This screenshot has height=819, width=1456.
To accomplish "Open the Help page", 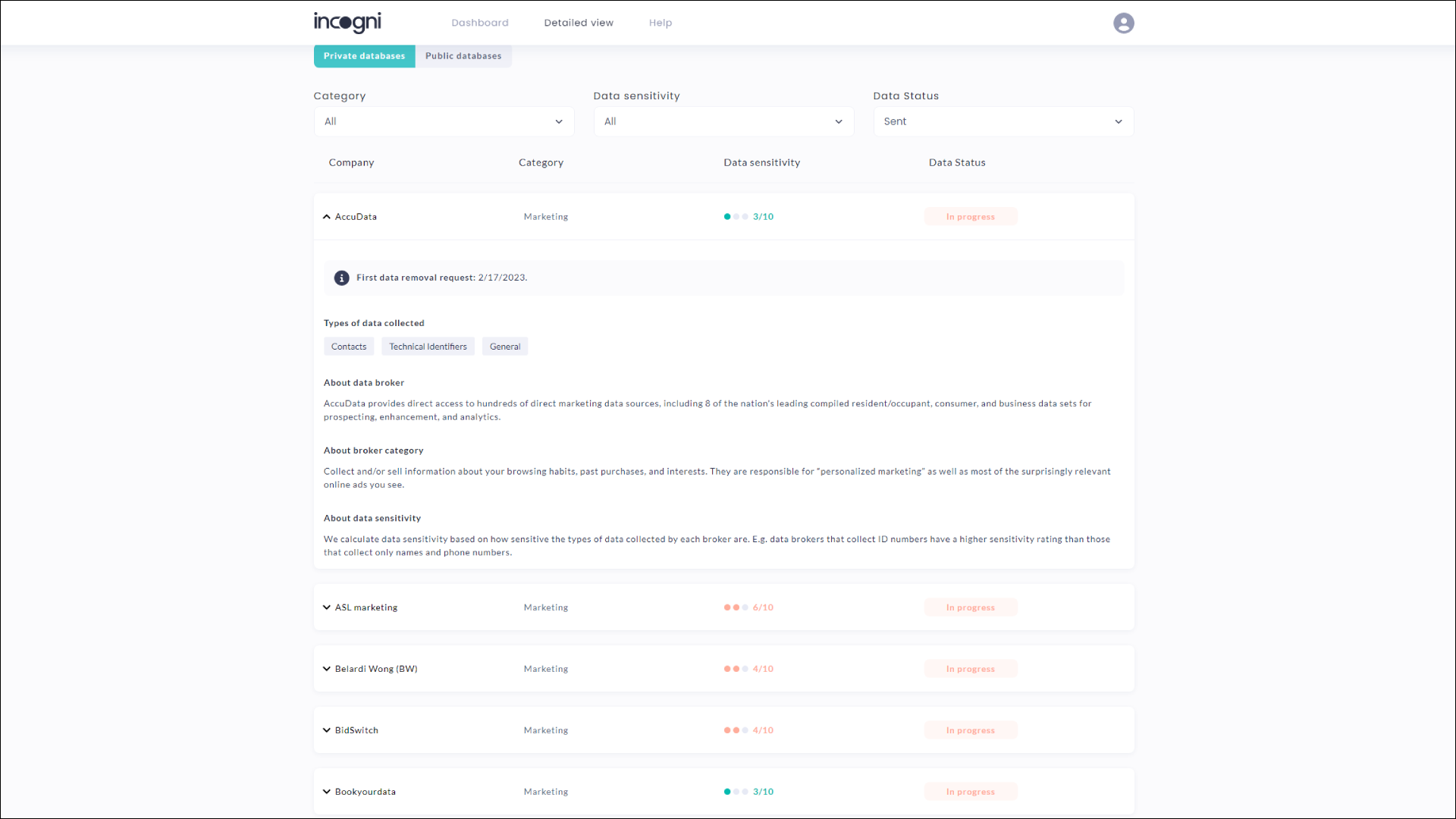I will point(661,23).
